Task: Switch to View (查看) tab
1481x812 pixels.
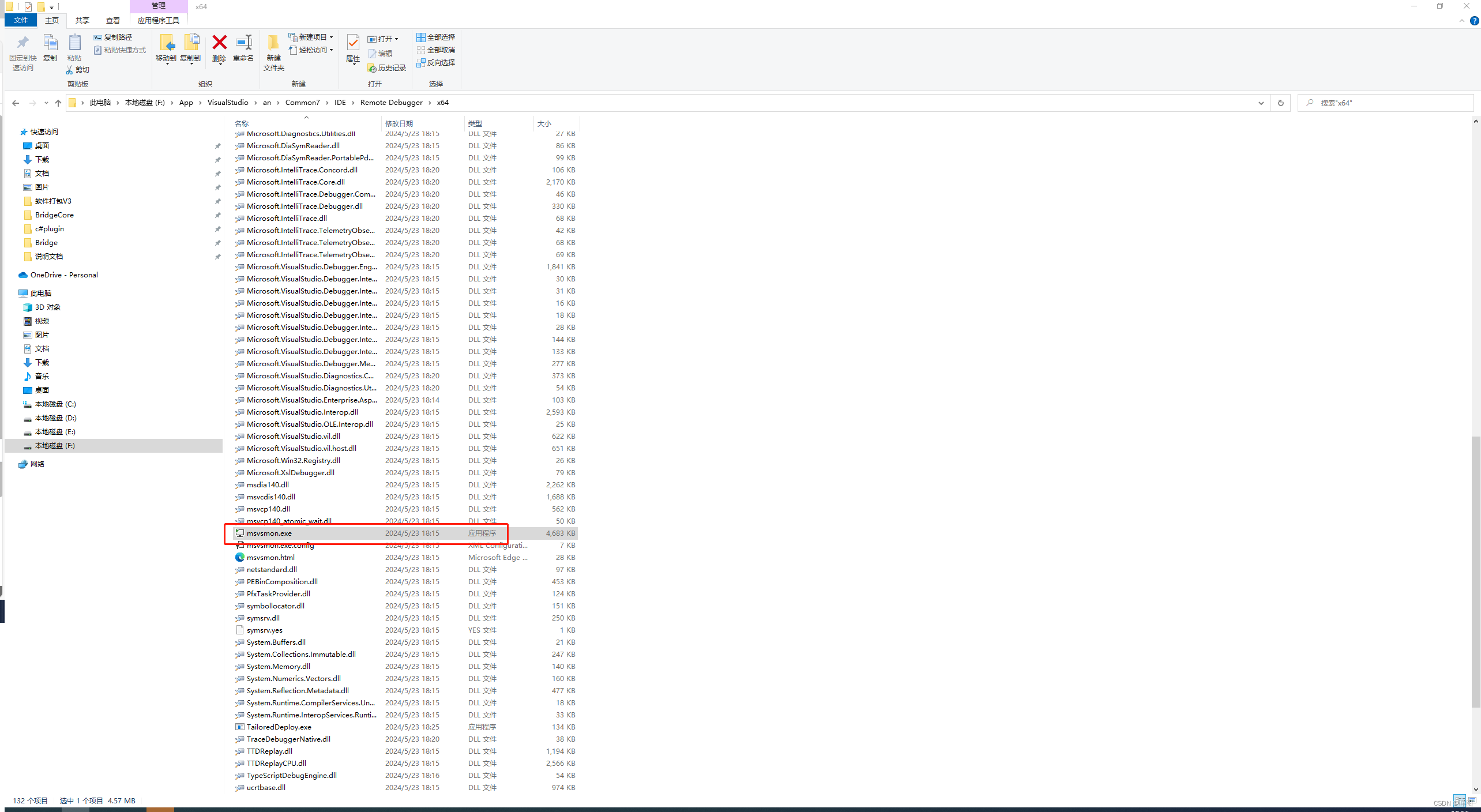Action: coord(113,20)
